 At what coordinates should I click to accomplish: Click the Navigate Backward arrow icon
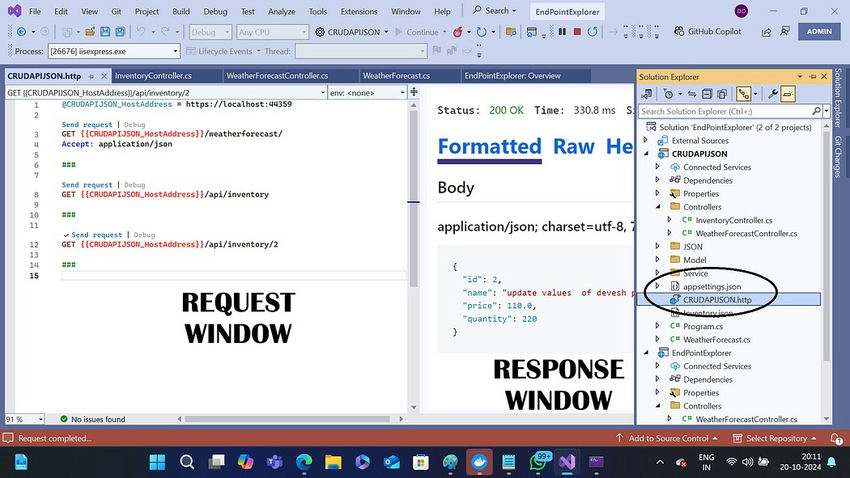21,32
